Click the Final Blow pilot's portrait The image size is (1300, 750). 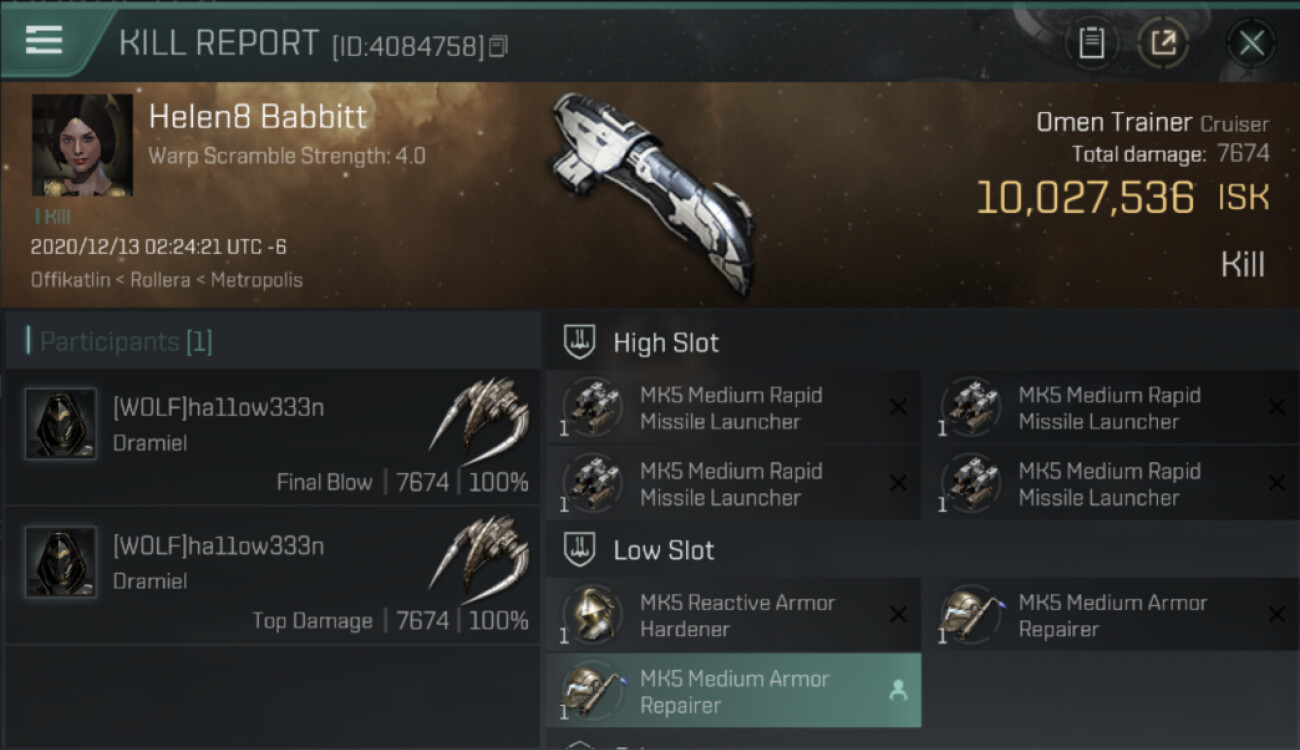click(61, 425)
